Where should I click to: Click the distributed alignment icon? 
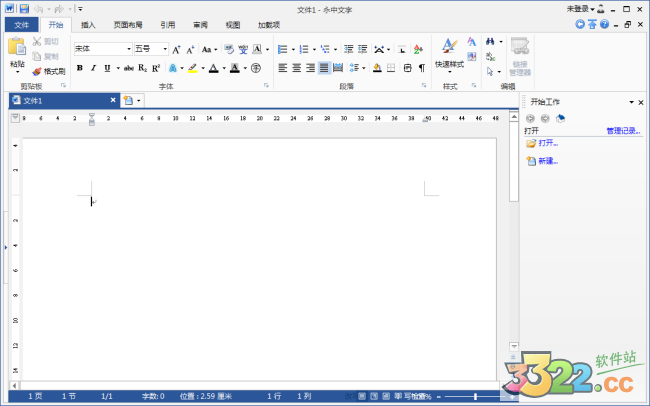[338, 68]
